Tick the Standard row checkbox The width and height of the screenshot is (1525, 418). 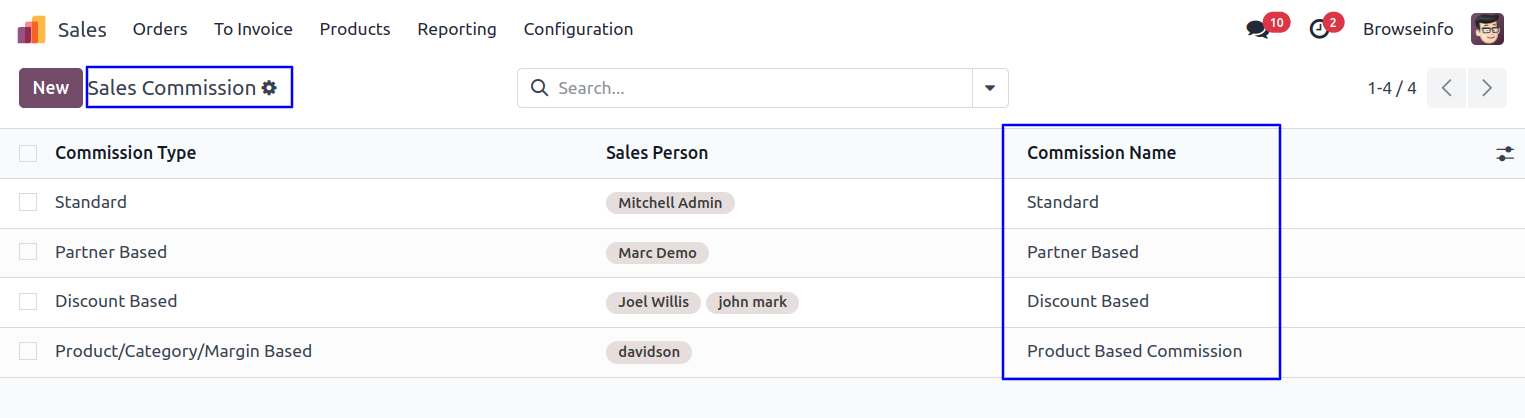coord(28,202)
